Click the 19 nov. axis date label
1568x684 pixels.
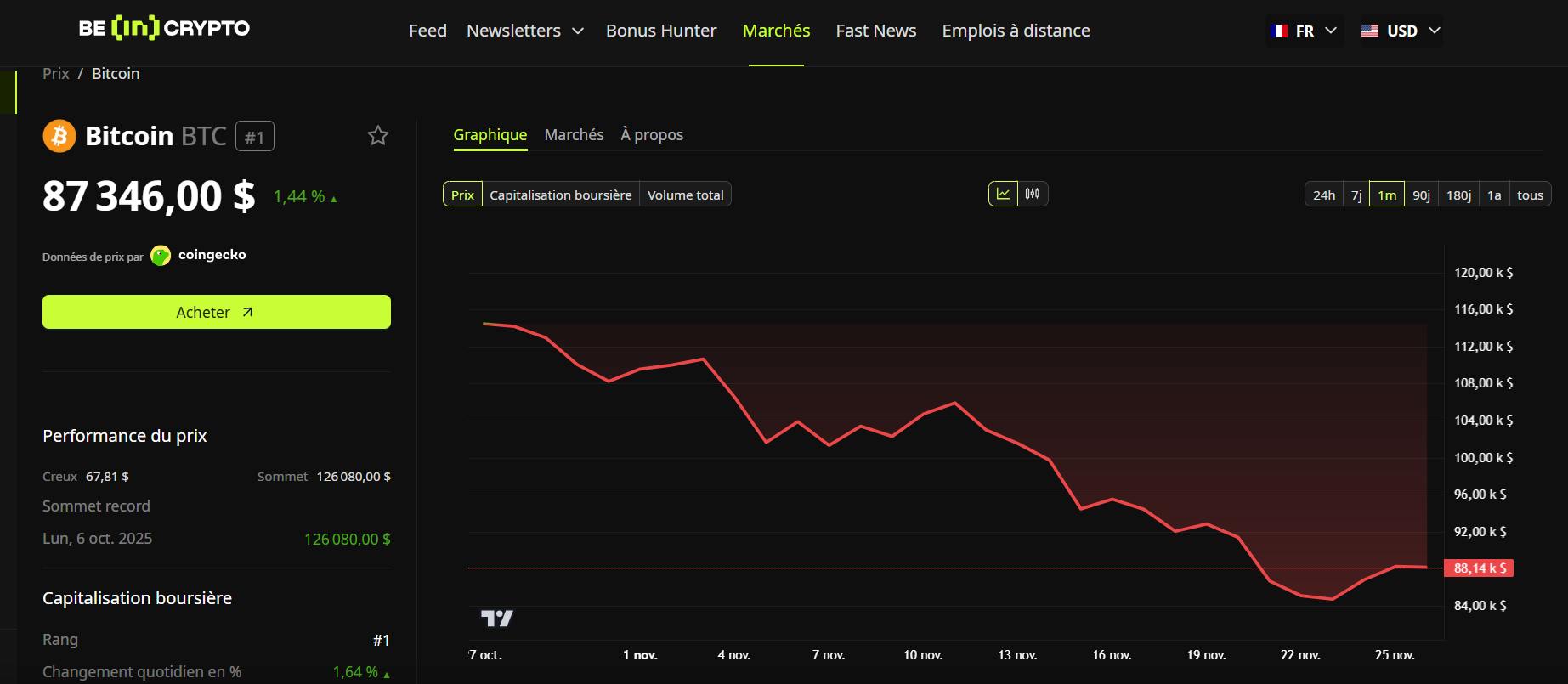[1206, 655]
